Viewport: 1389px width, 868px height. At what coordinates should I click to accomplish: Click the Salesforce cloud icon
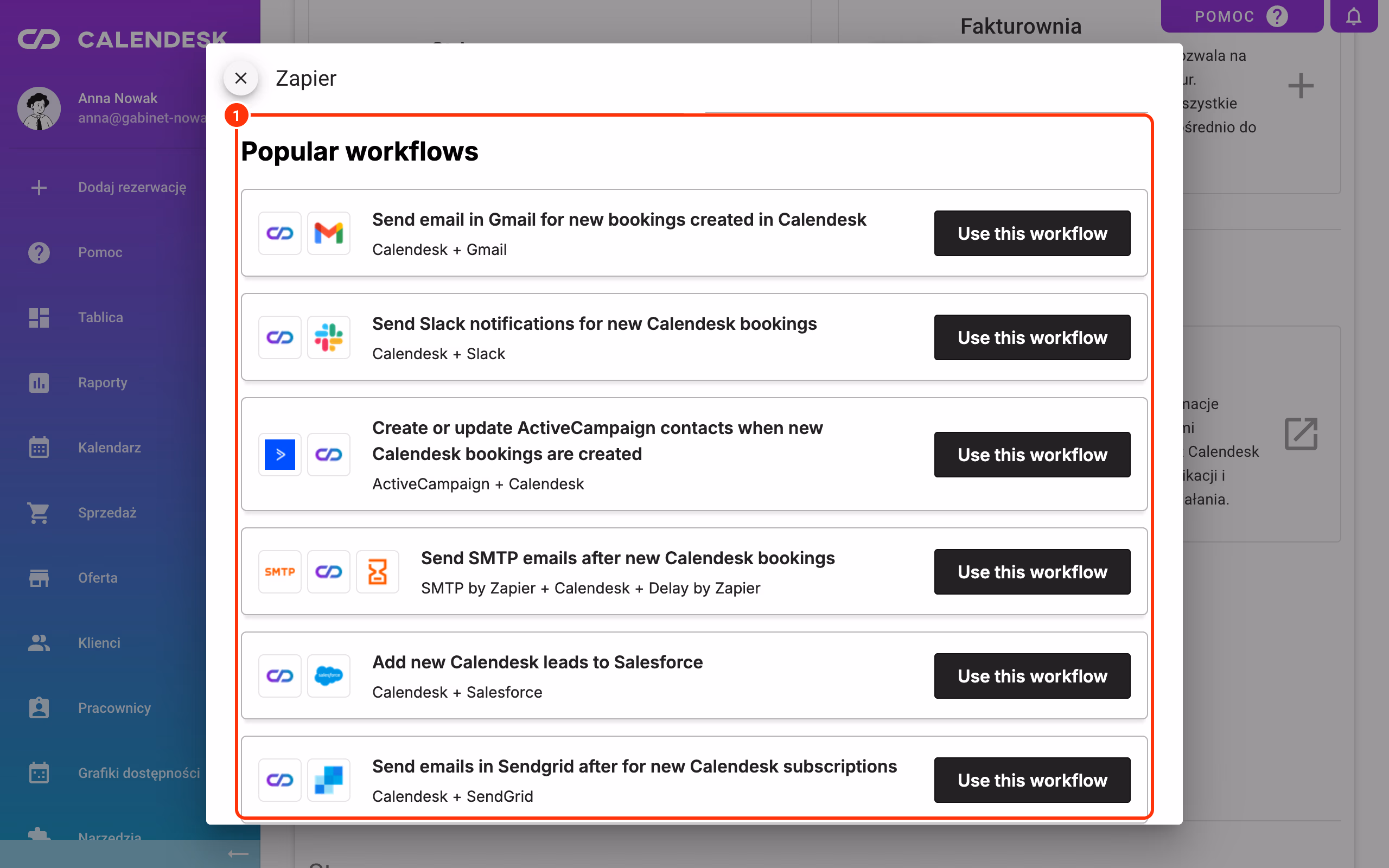tap(328, 676)
